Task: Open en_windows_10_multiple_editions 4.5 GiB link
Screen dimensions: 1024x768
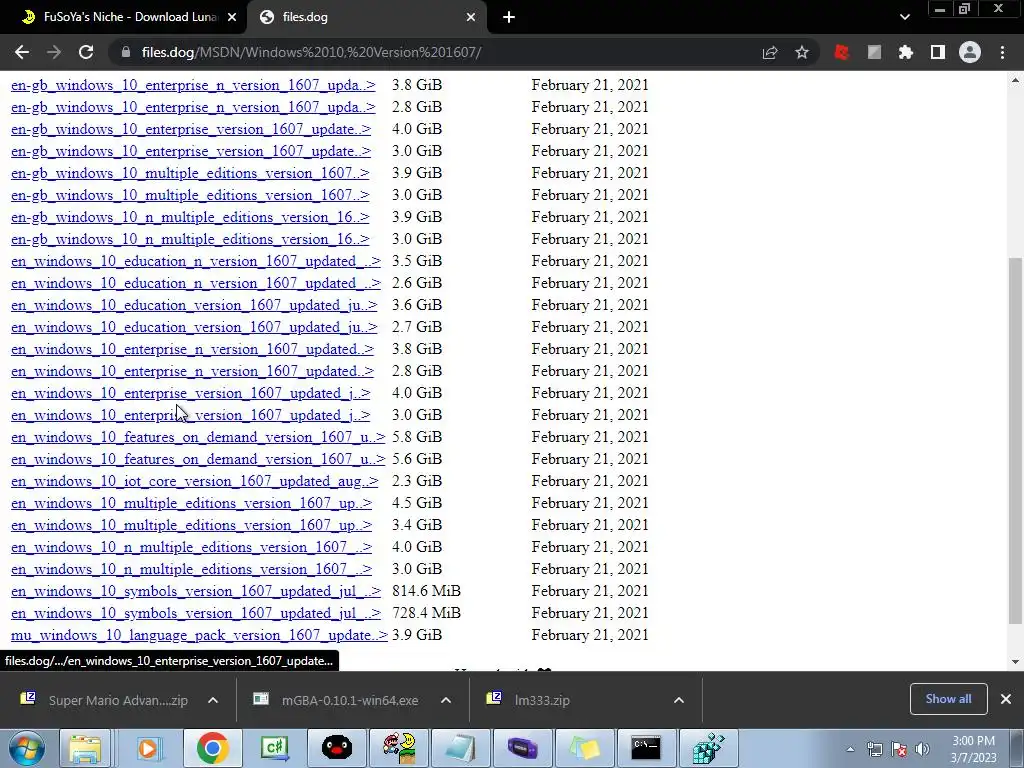Action: 191,504
